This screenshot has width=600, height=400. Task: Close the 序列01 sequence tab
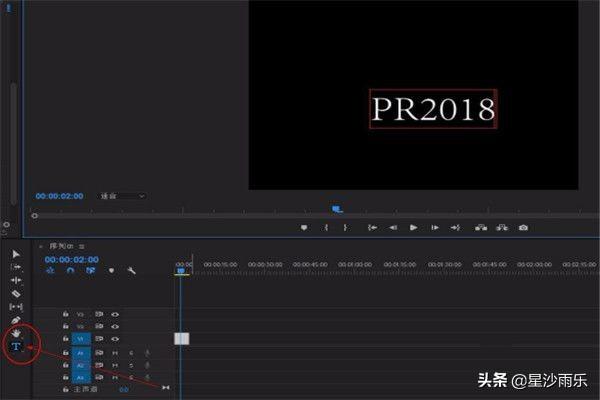point(41,247)
